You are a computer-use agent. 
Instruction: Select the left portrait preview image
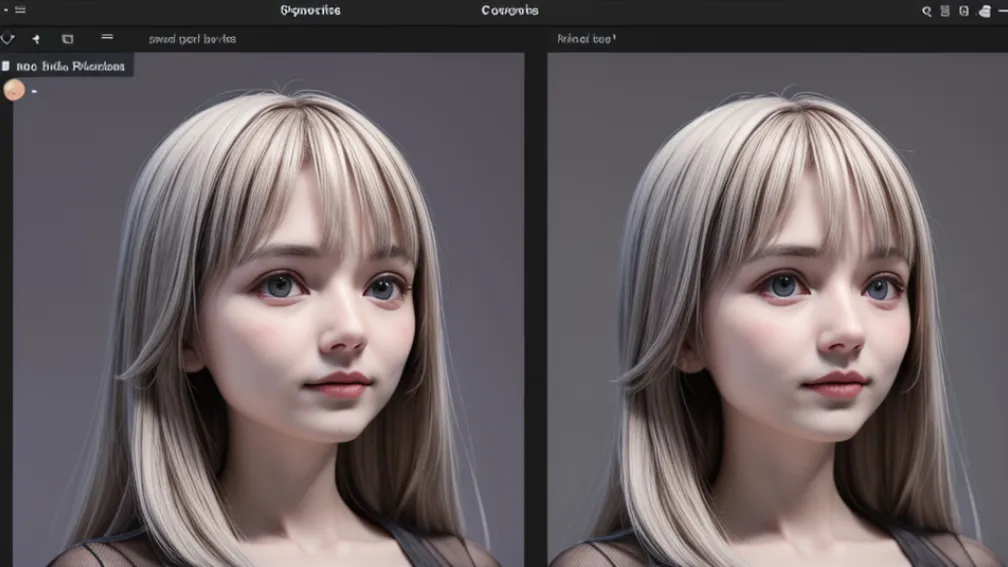[x=268, y=310]
